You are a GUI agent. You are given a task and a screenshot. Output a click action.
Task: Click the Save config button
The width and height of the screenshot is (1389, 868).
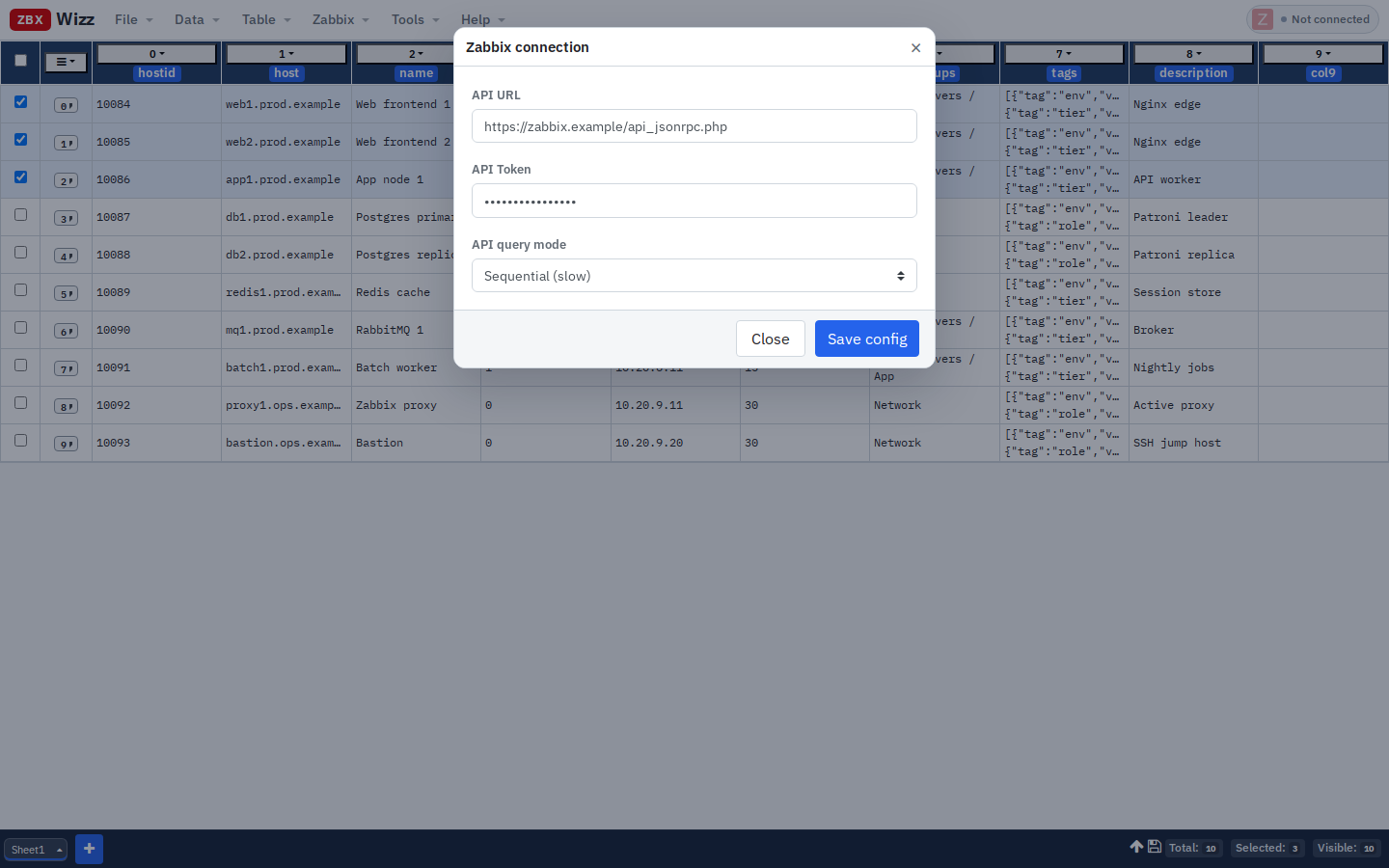point(867,339)
